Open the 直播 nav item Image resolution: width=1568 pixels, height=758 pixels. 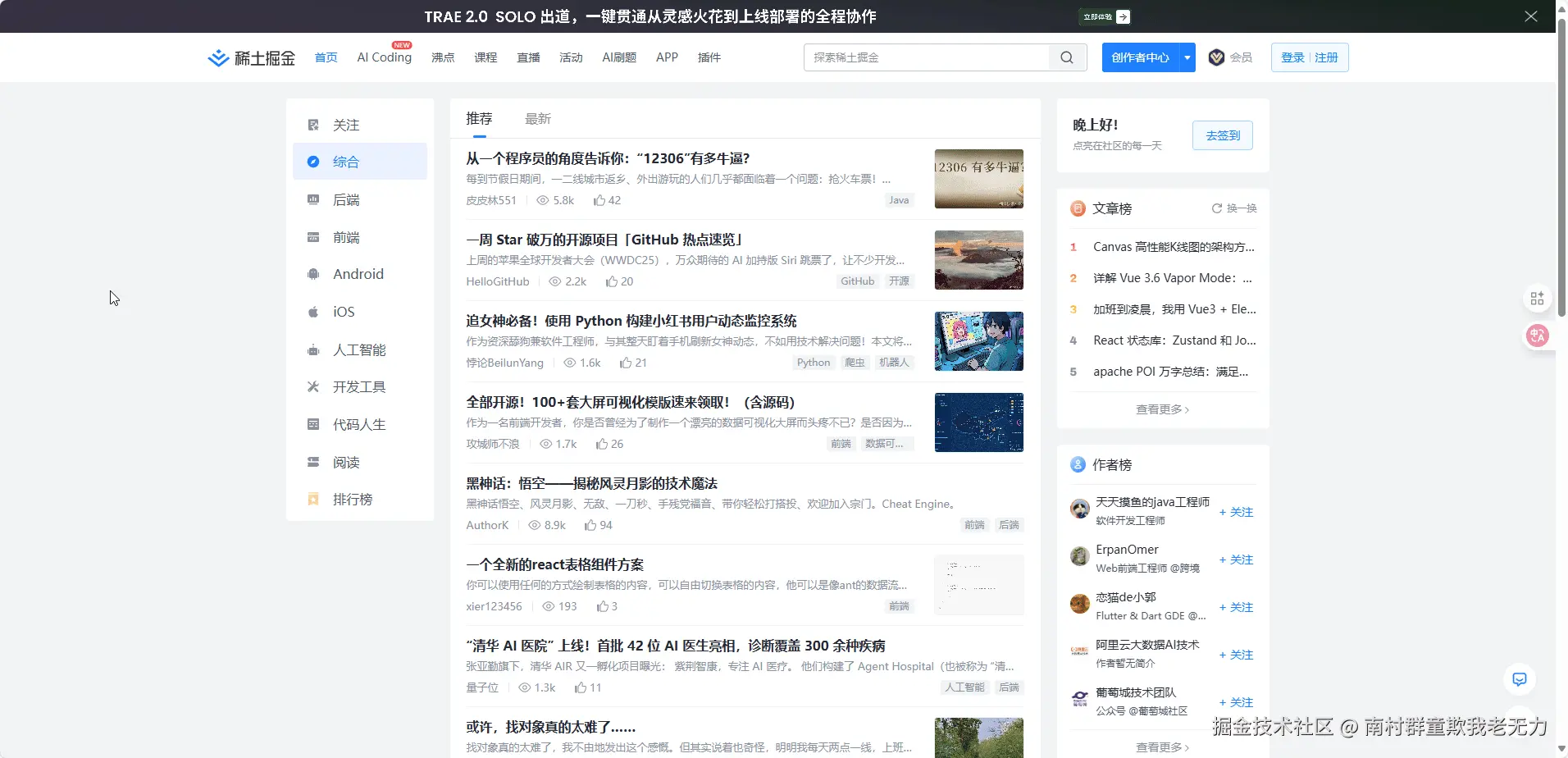[528, 57]
